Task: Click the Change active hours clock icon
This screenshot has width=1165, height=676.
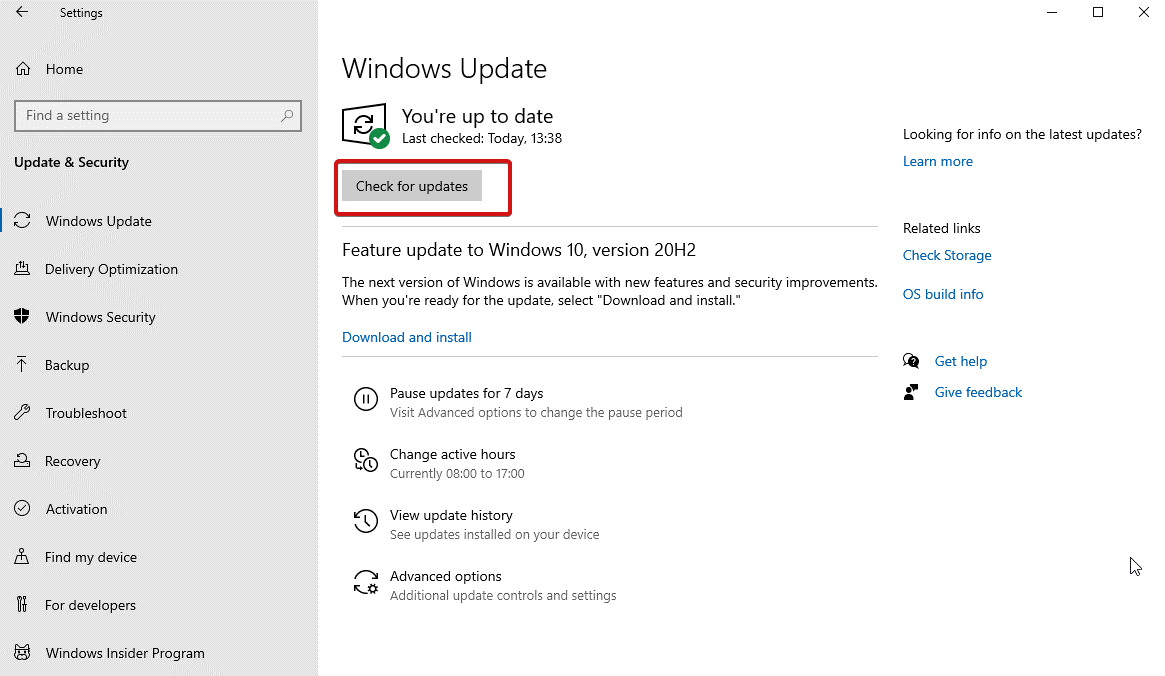Action: (366, 461)
